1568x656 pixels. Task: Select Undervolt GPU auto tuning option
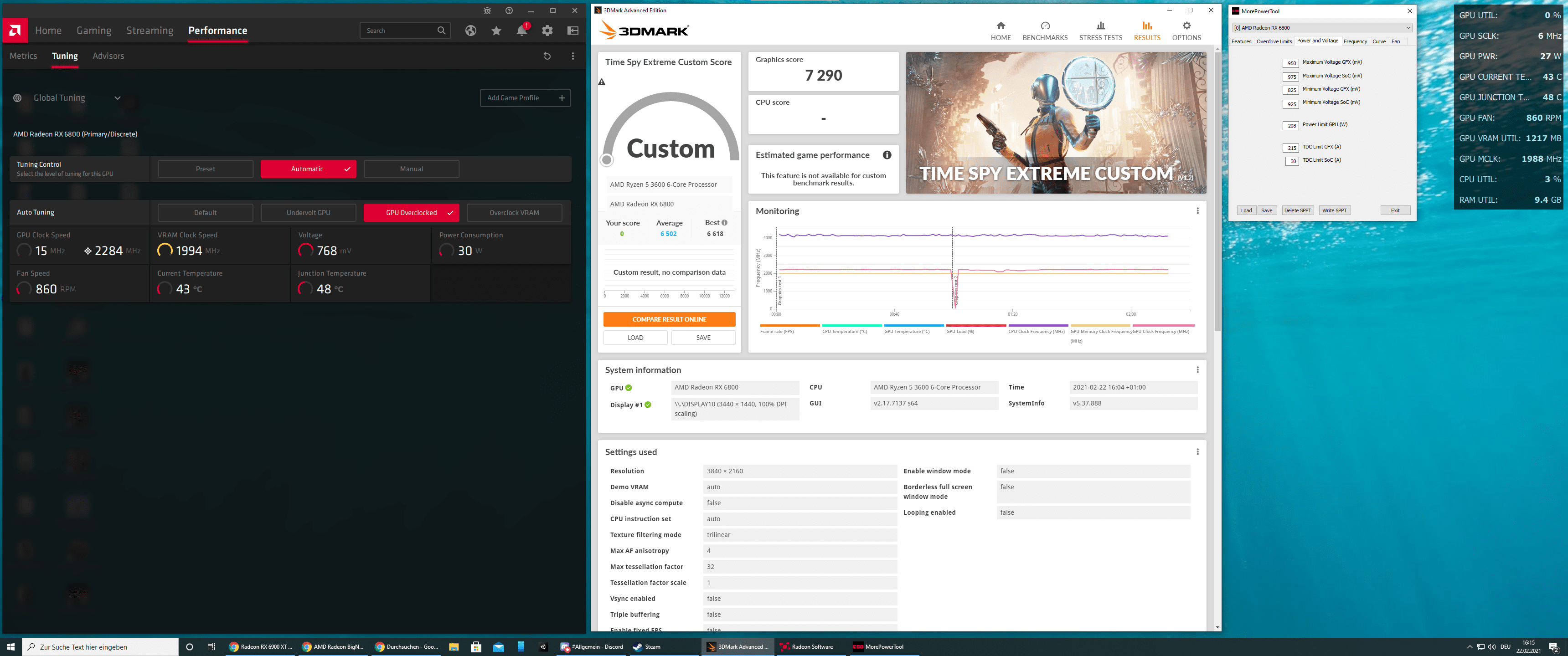(x=308, y=213)
